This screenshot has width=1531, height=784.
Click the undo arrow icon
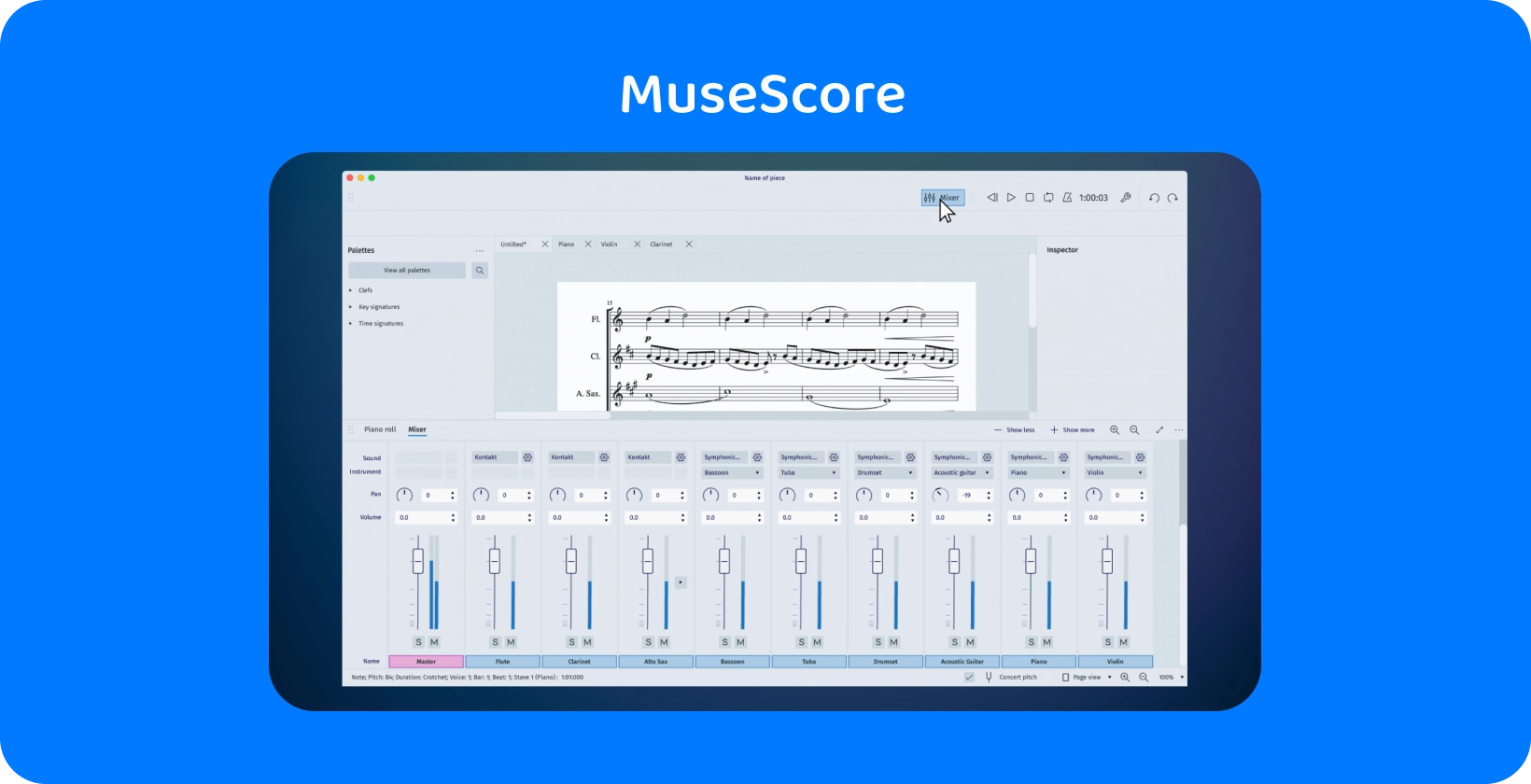1154,198
